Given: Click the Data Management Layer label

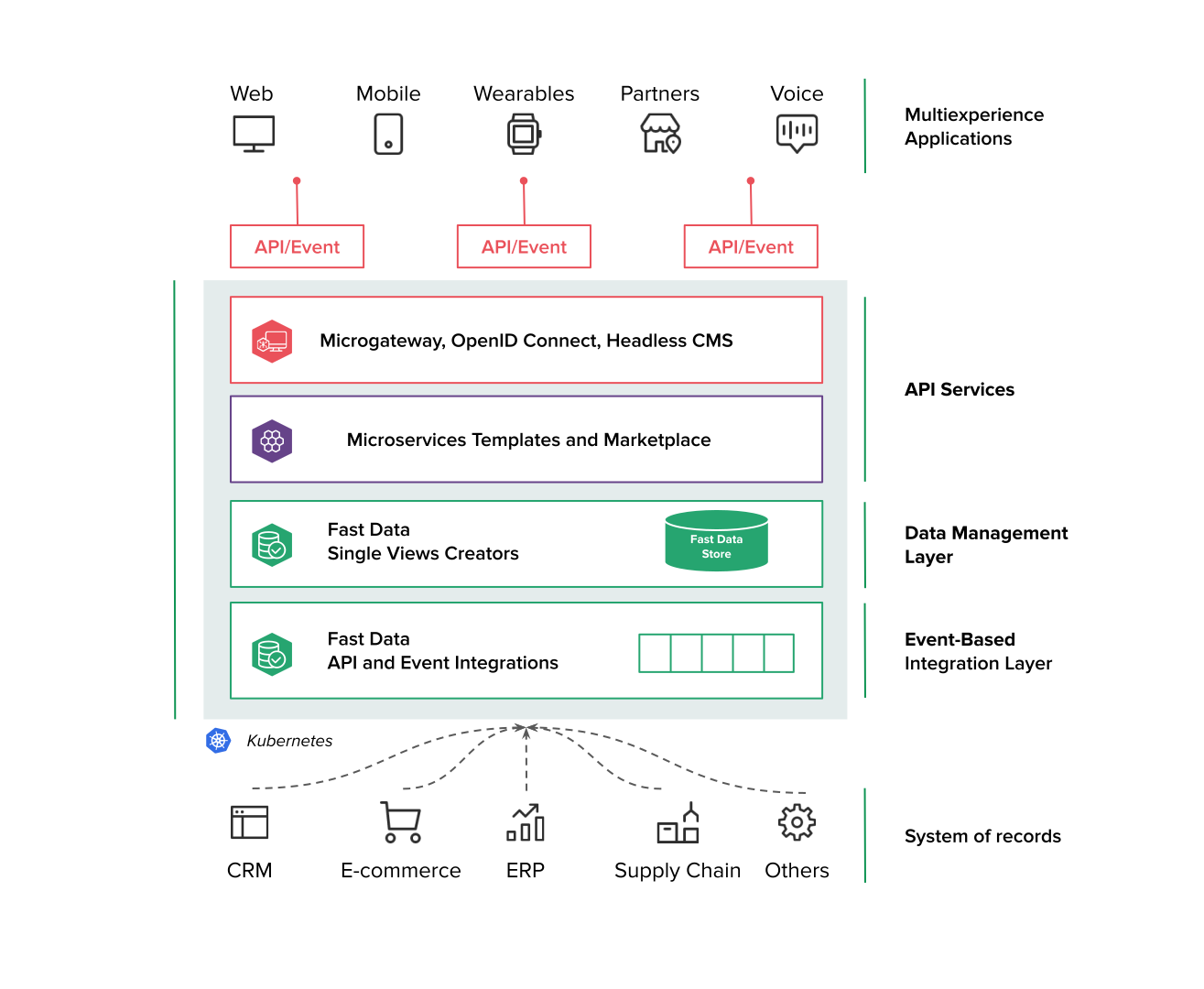Looking at the screenshot, I should pyautogui.click(x=986, y=545).
